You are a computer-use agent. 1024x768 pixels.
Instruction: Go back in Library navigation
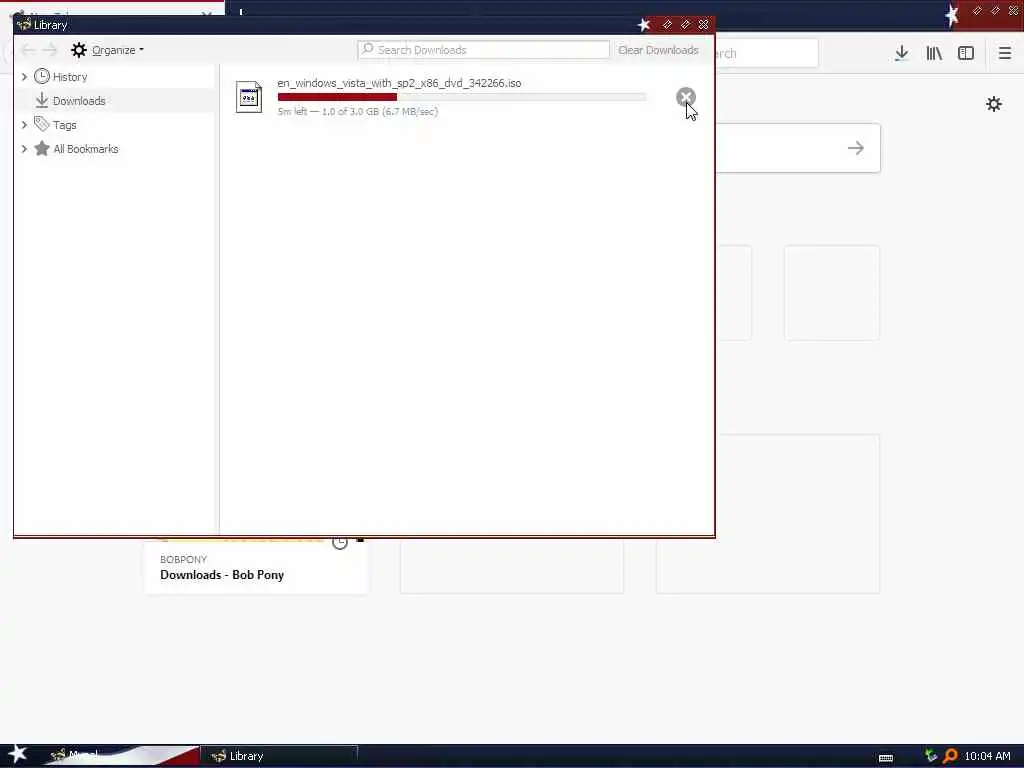click(x=27, y=50)
